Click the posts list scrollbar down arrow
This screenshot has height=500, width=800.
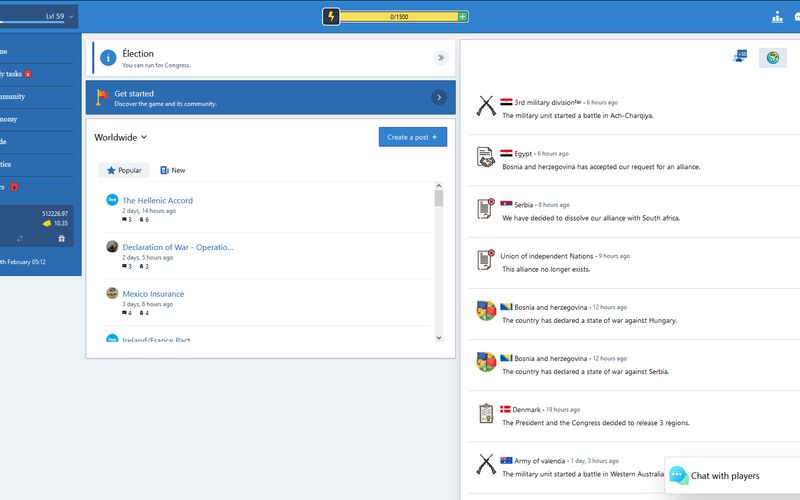[x=438, y=337]
